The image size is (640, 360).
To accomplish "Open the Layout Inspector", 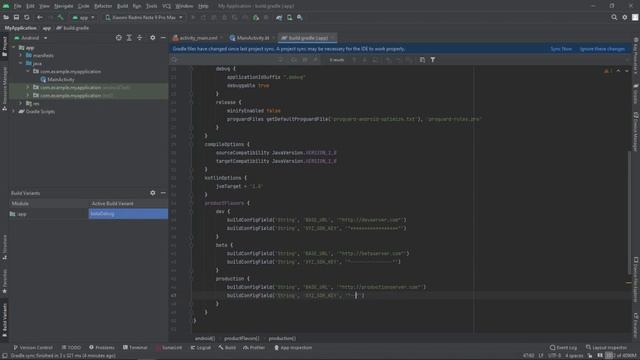I will tap(606, 348).
